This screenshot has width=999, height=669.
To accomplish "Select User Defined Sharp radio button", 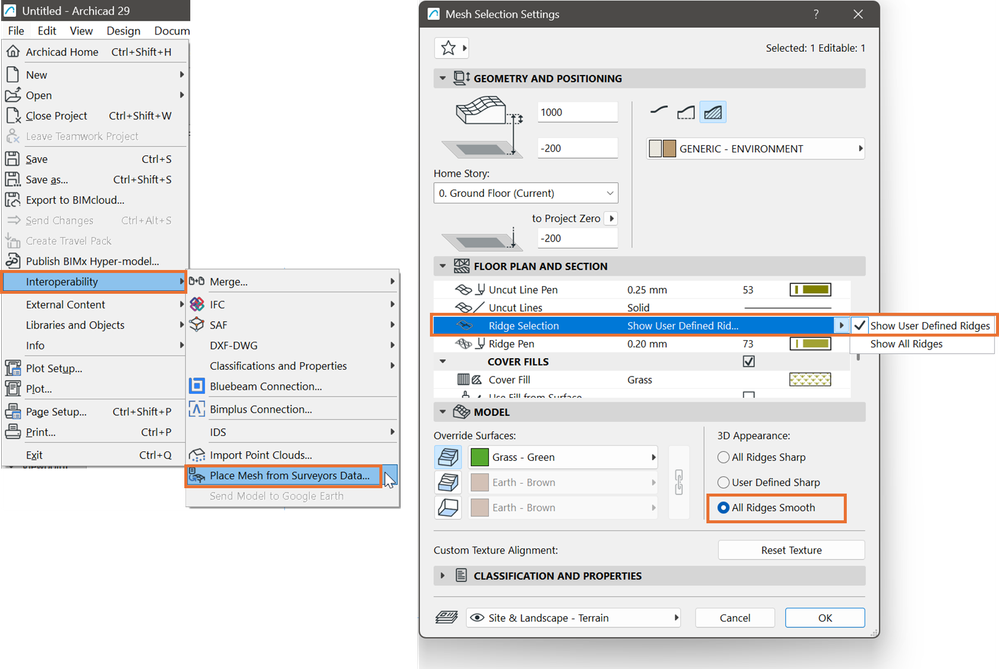I will point(723,482).
